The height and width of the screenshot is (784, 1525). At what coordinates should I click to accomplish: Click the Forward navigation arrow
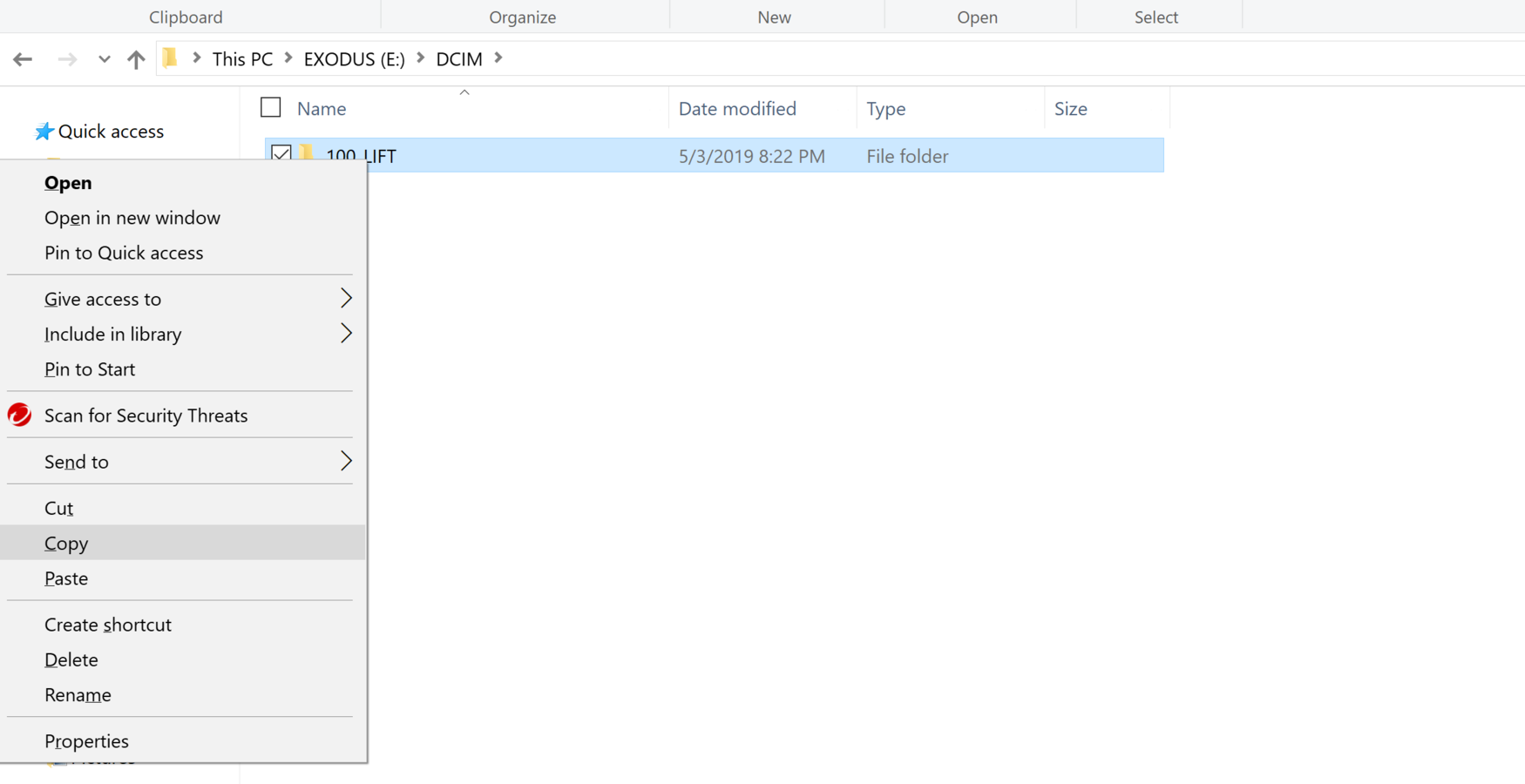(67, 59)
